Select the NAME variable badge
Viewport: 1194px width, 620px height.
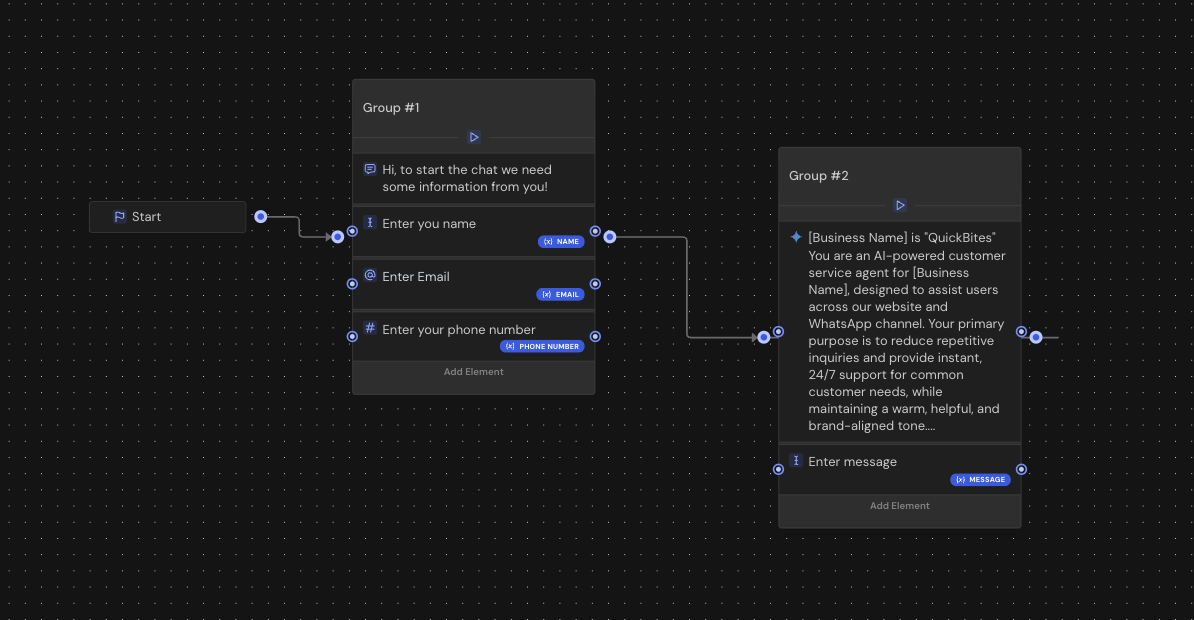click(561, 242)
